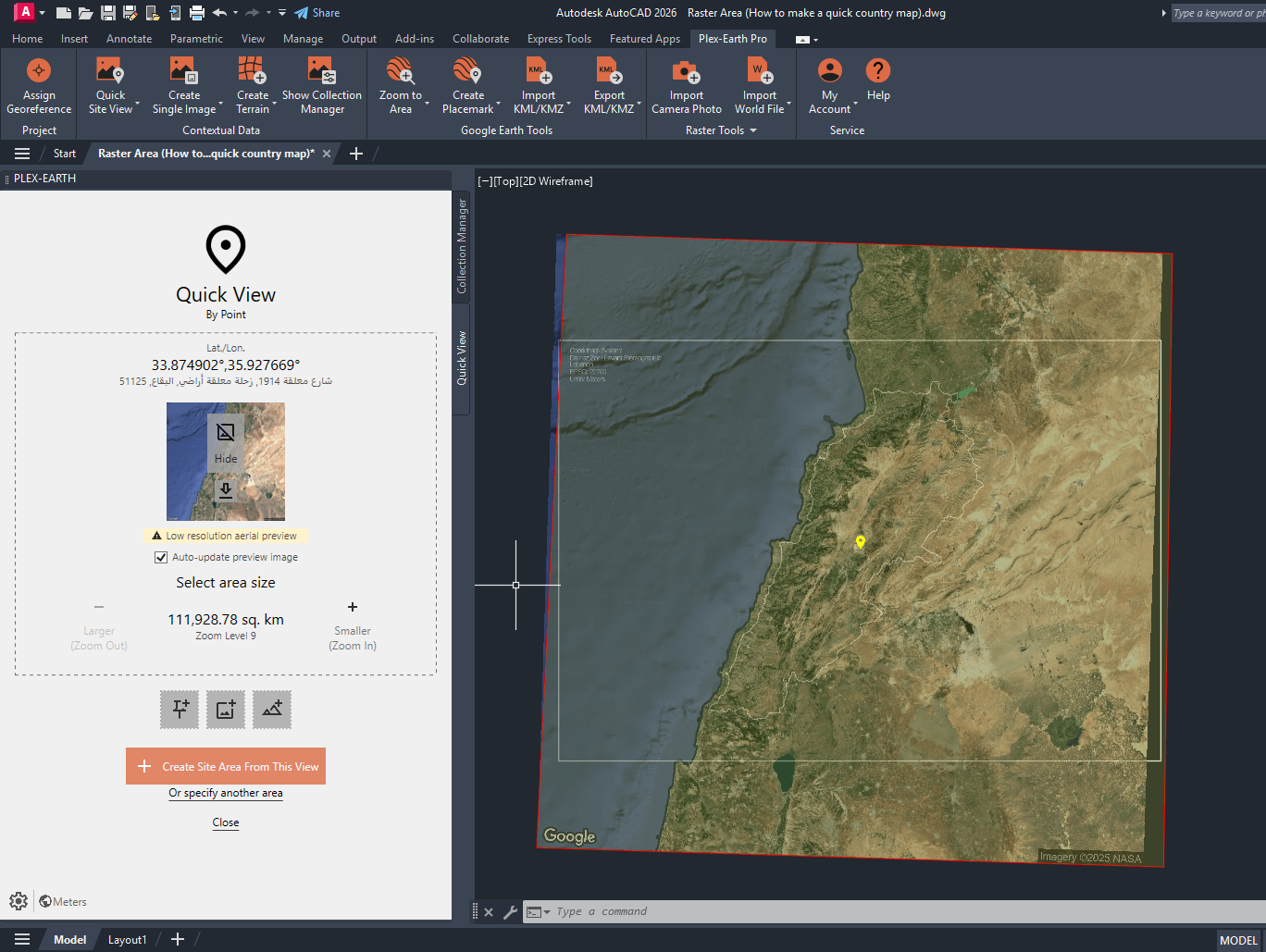Open Plex-Earth settings gear icon
The width and height of the screenshot is (1266, 952).
click(x=19, y=901)
